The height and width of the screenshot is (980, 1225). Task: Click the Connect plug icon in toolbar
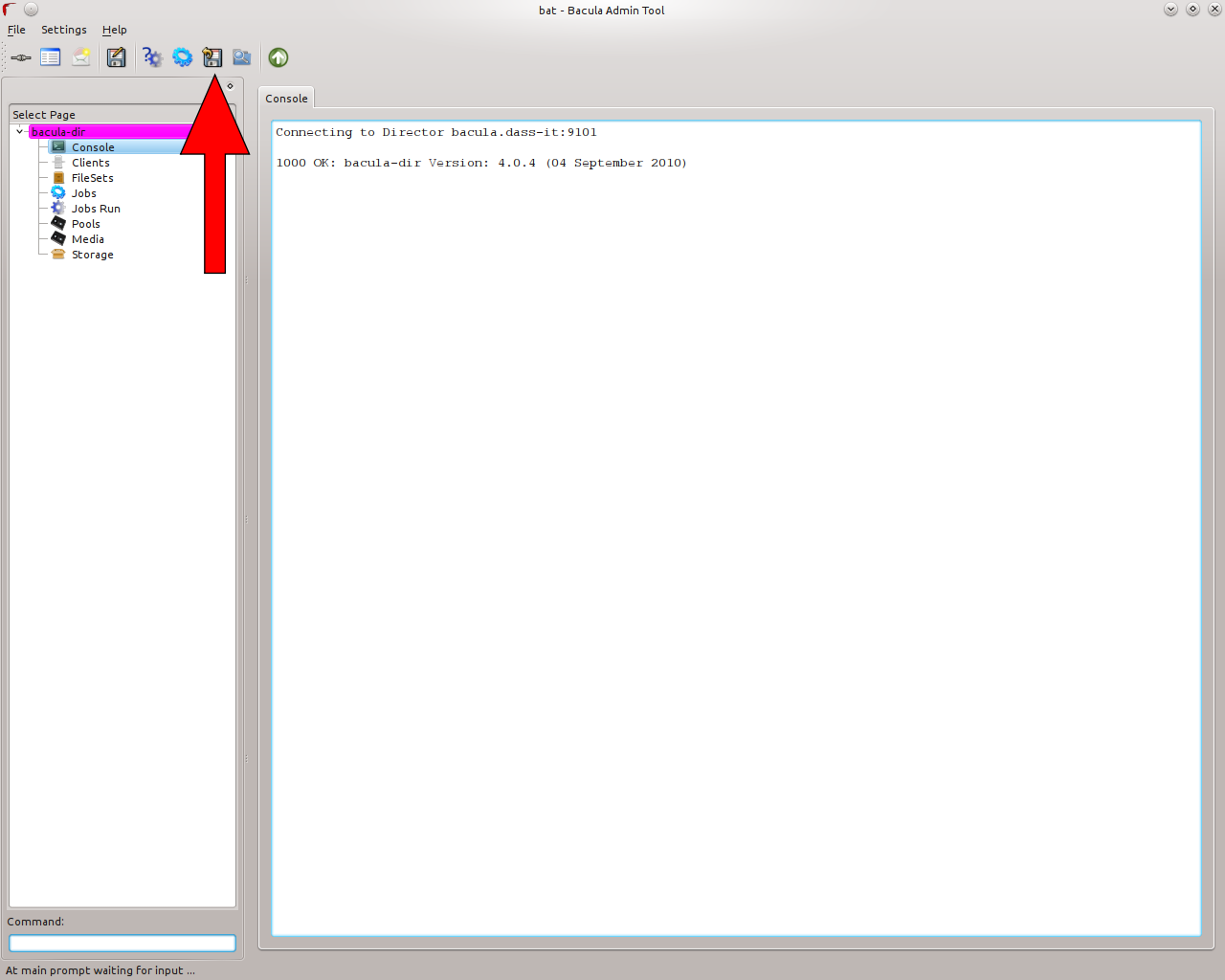[x=21, y=57]
